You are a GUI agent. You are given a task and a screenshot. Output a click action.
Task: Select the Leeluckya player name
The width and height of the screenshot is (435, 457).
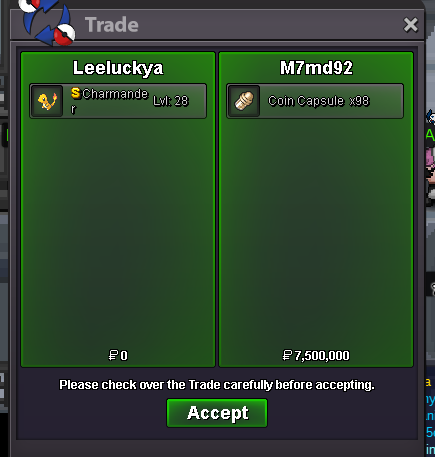tap(118, 68)
